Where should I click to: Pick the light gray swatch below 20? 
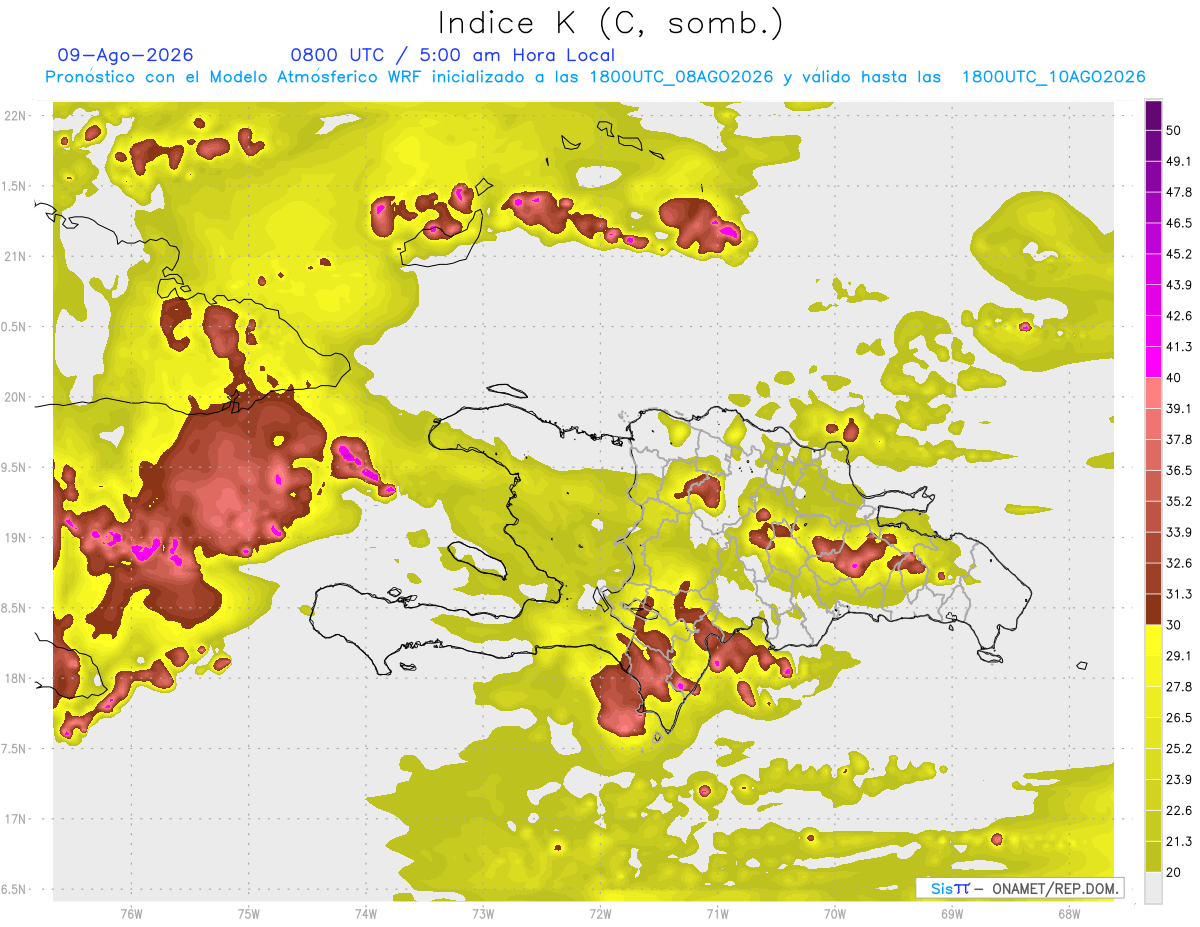[x=1153, y=887]
